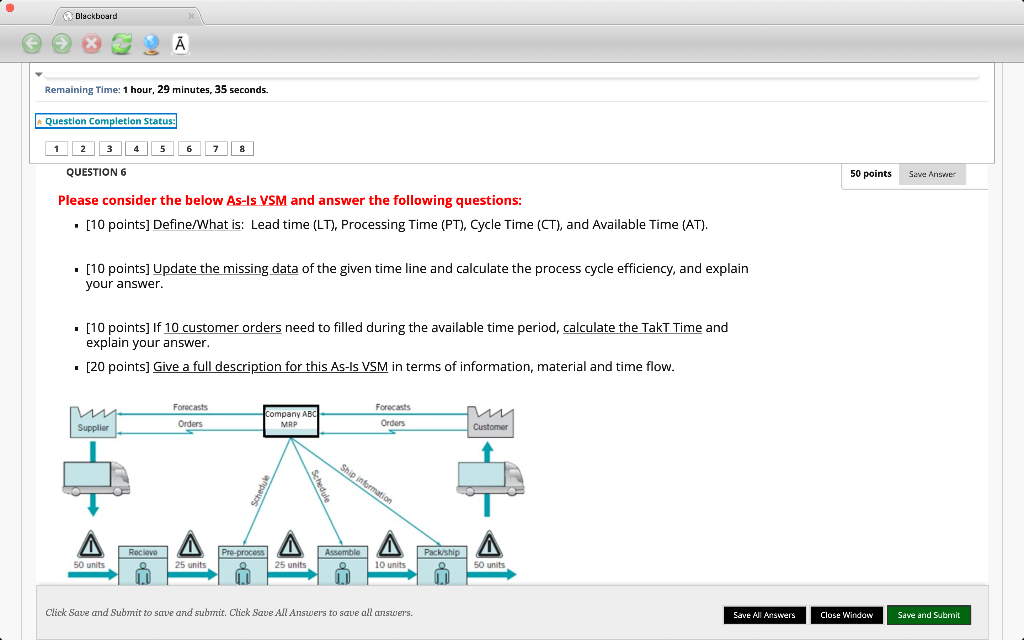Click Save Answer for Question 6
This screenshot has height=640, width=1024.
click(x=932, y=174)
